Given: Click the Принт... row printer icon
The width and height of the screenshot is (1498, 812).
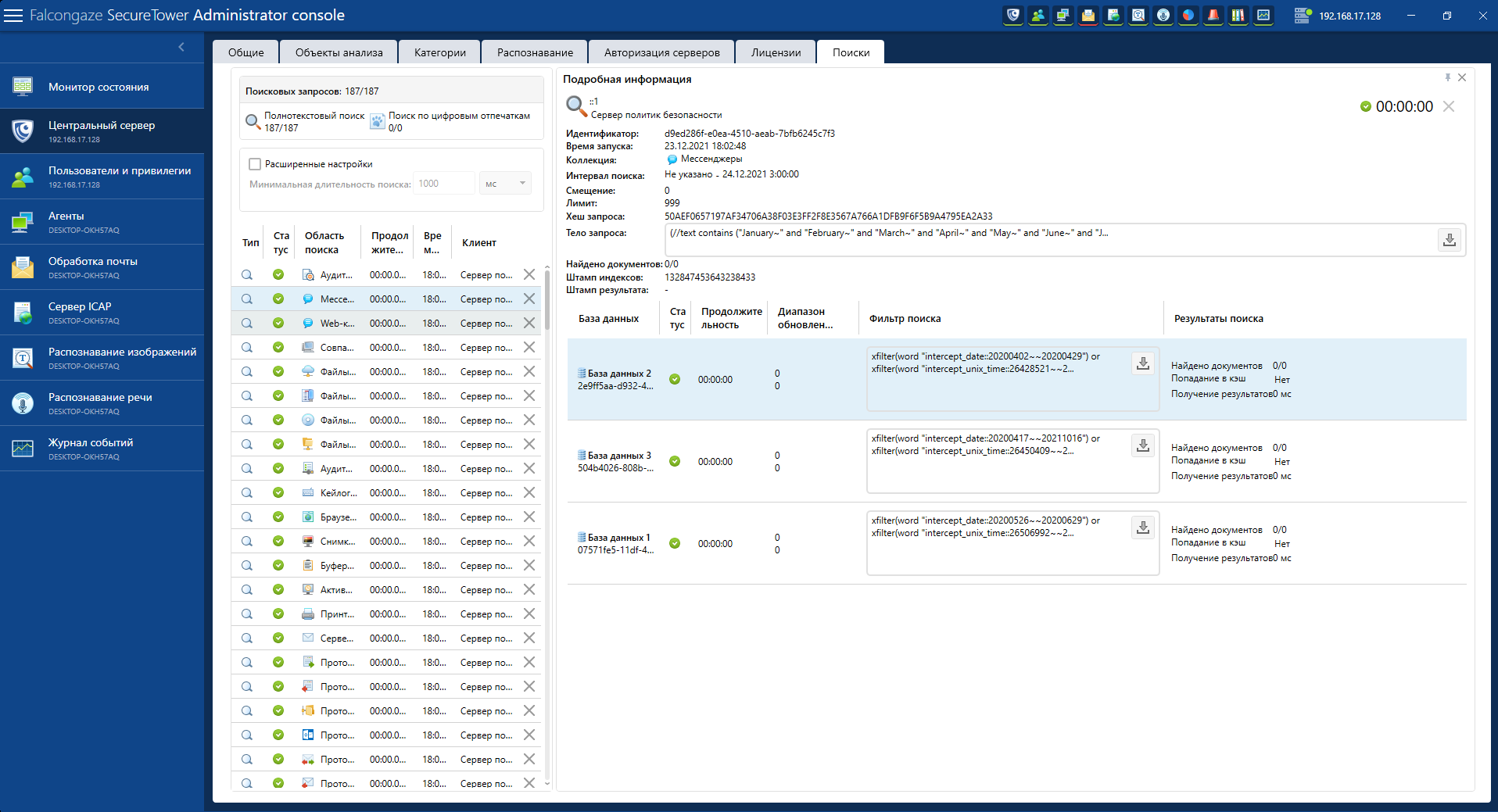Looking at the screenshot, I should (308, 613).
